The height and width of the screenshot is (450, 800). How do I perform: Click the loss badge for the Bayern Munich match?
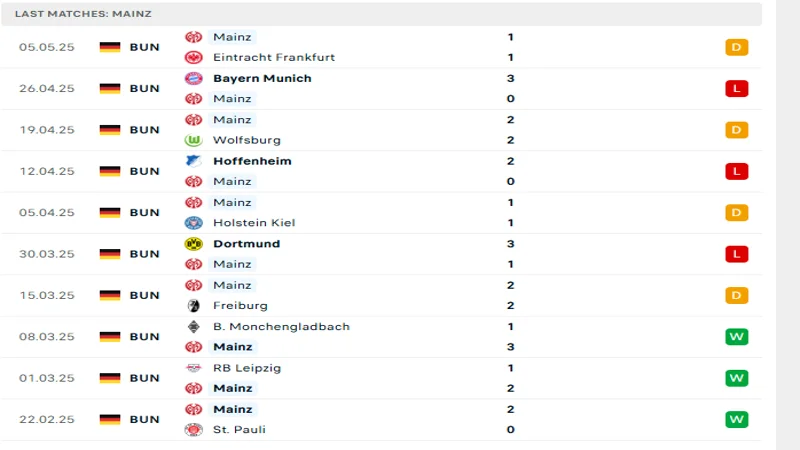point(737,89)
